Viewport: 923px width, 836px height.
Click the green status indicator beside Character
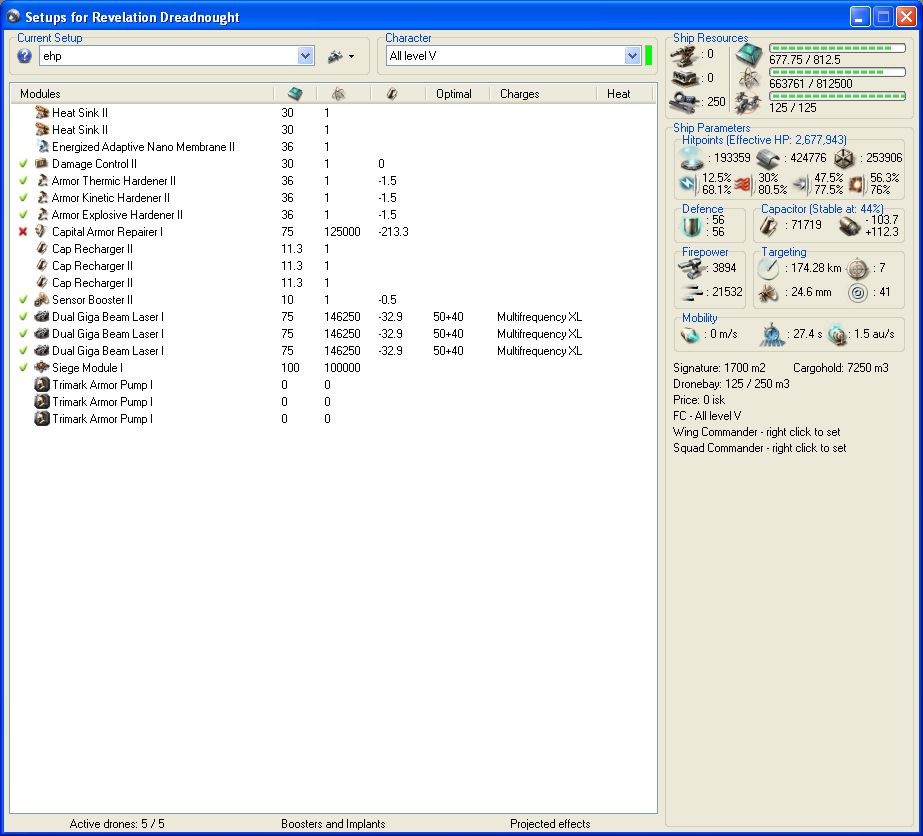(x=649, y=56)
